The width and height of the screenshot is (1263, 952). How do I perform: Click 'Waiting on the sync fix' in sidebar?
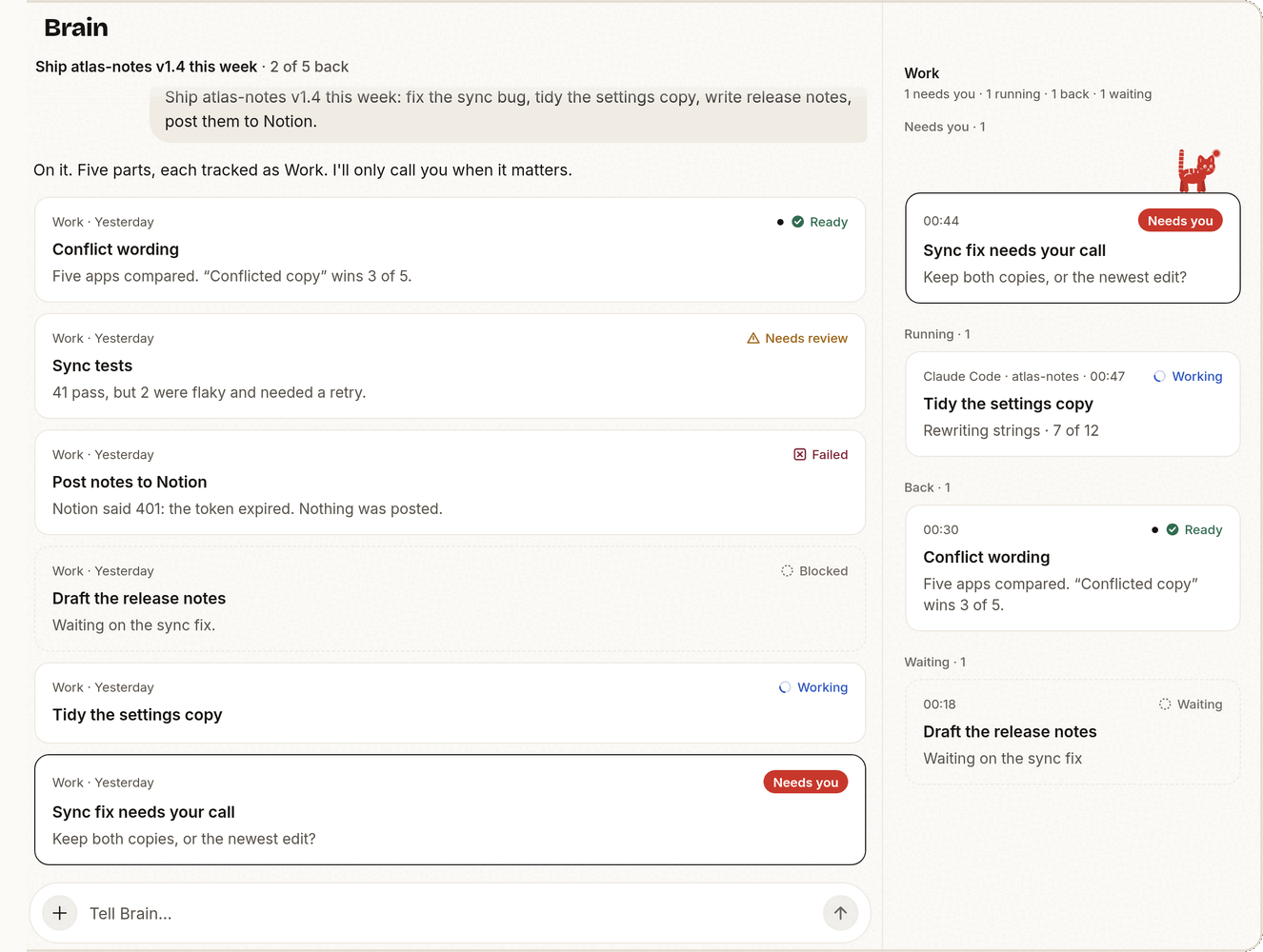1002,759
